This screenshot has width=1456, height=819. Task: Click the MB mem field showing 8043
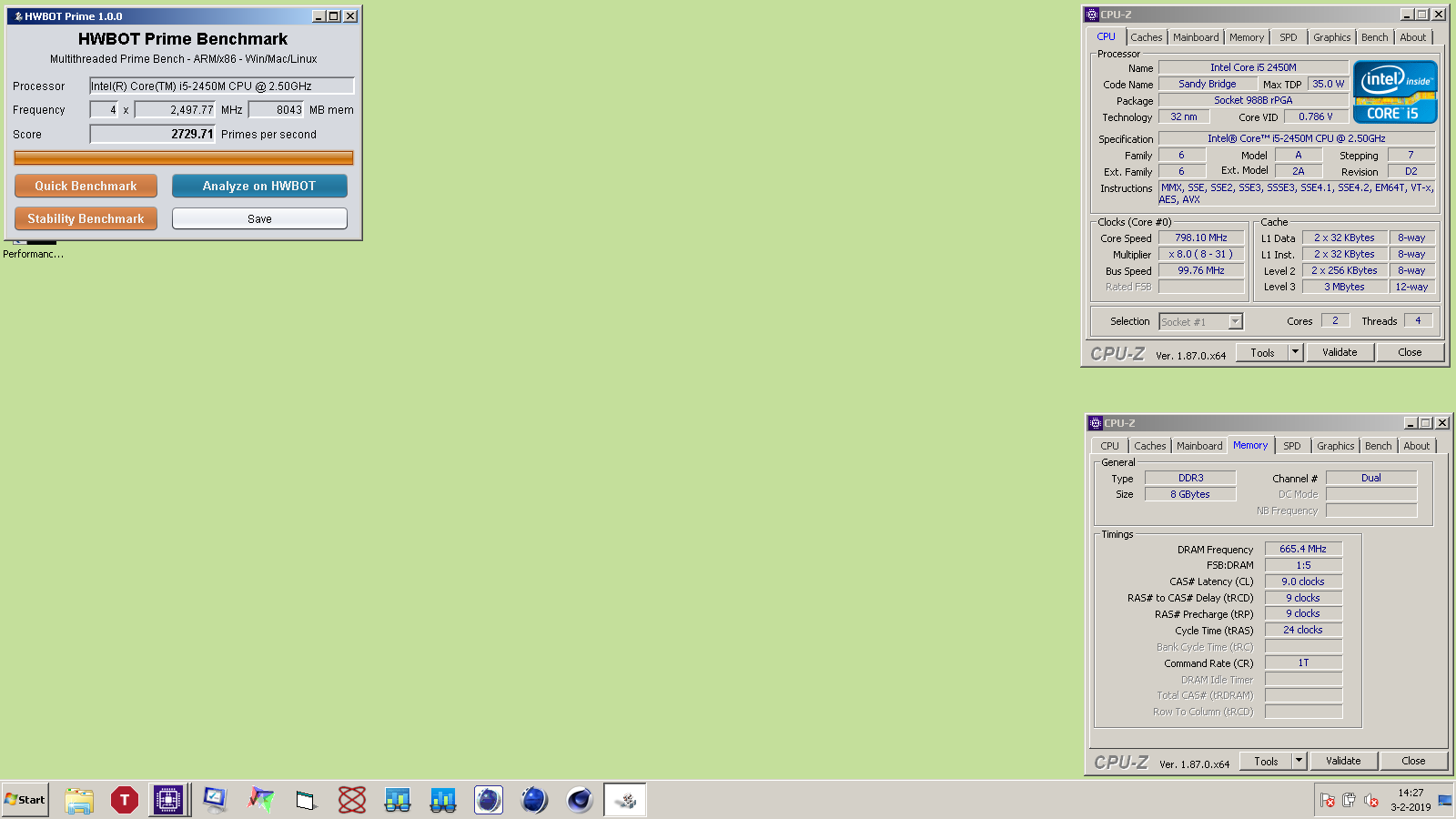(276, 109)
